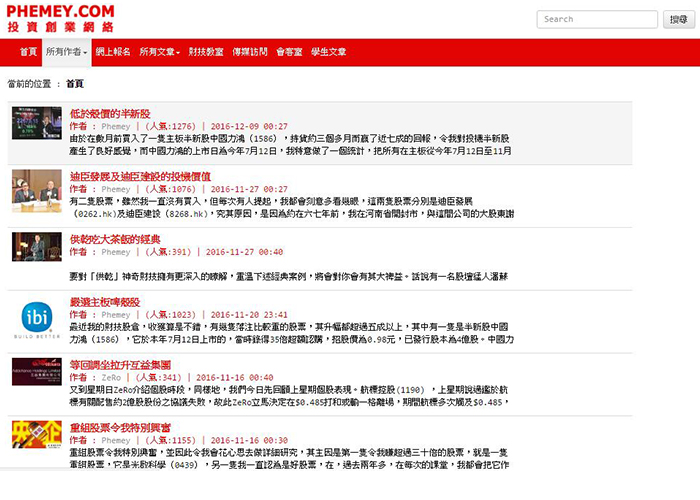Open the 財技教室 navigation item
The width and height of the screenshot is (700, 500).
[206, 51]
